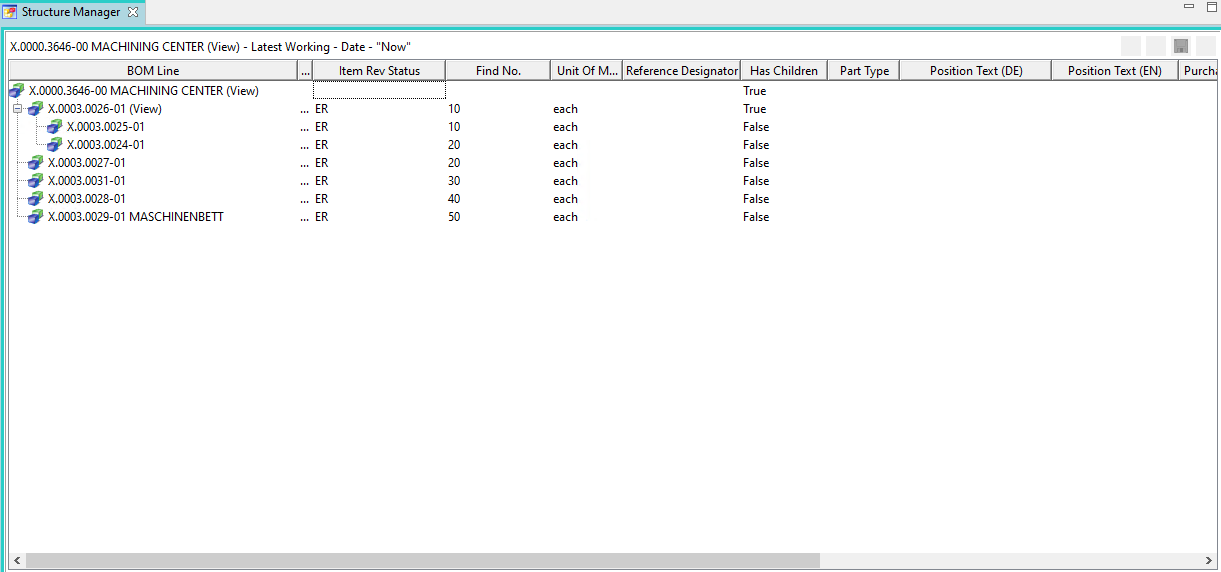
Task: Click the icon next to X.0003.0027-01
Action: point(36,163)
